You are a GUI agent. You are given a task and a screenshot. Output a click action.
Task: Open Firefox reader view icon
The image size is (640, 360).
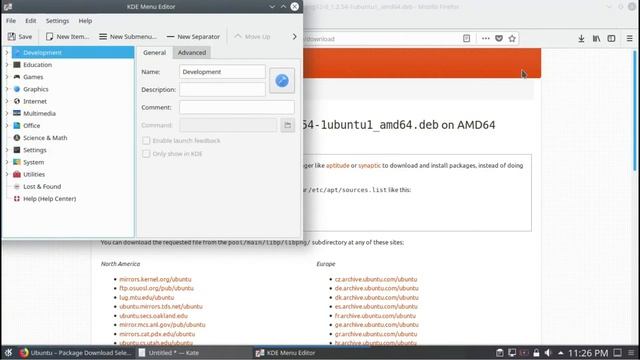click(467, 38)
